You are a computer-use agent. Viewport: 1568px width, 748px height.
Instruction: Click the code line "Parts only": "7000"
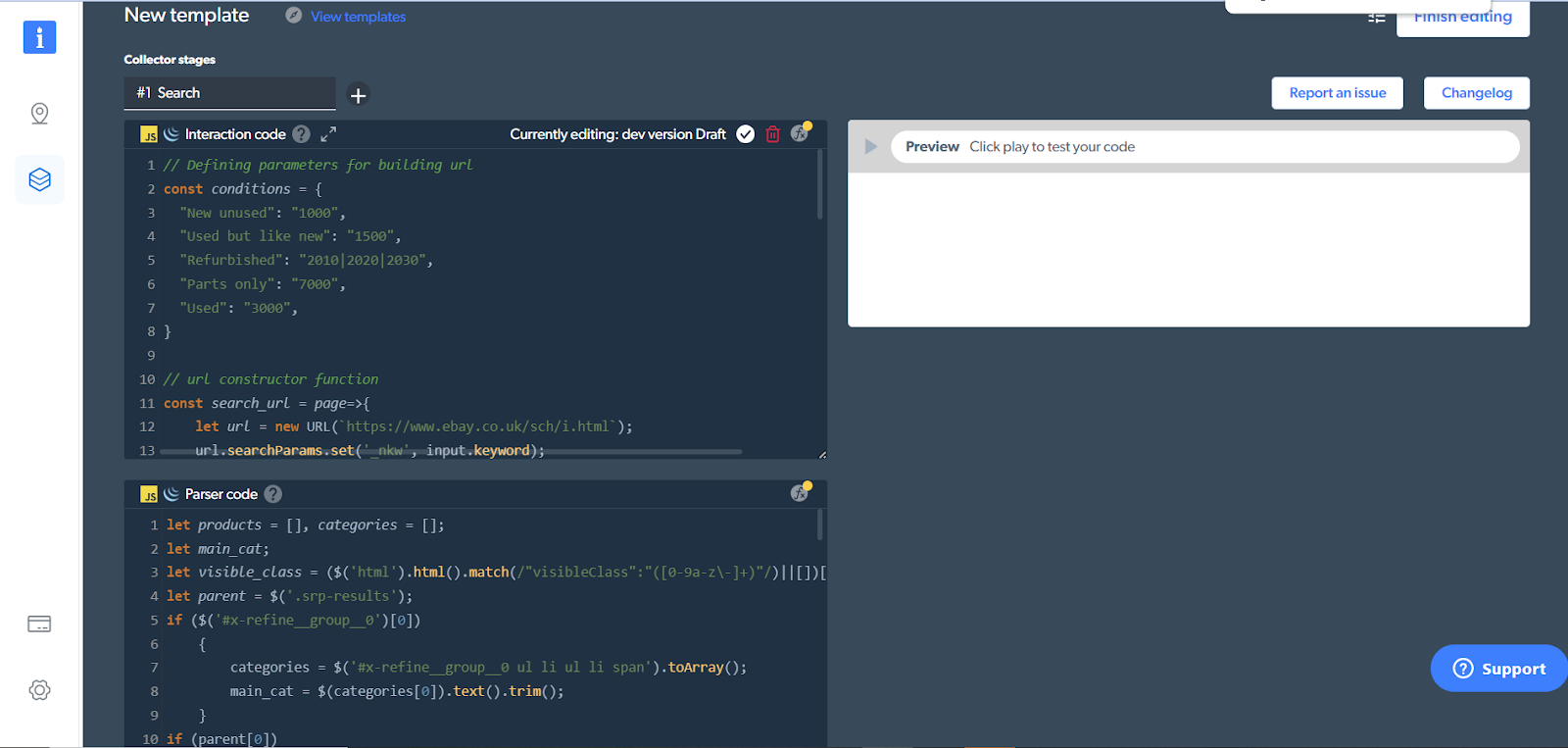[263, 284]
